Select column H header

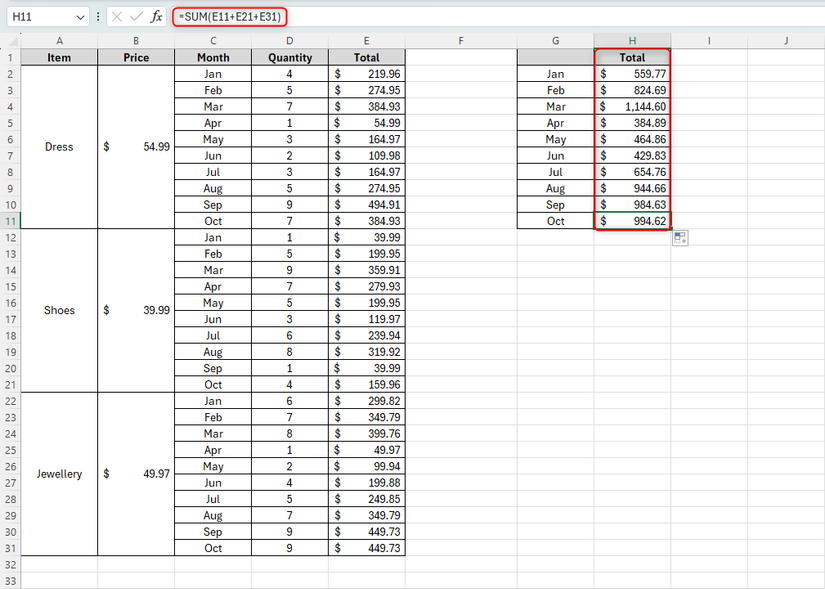click(632, 41)
